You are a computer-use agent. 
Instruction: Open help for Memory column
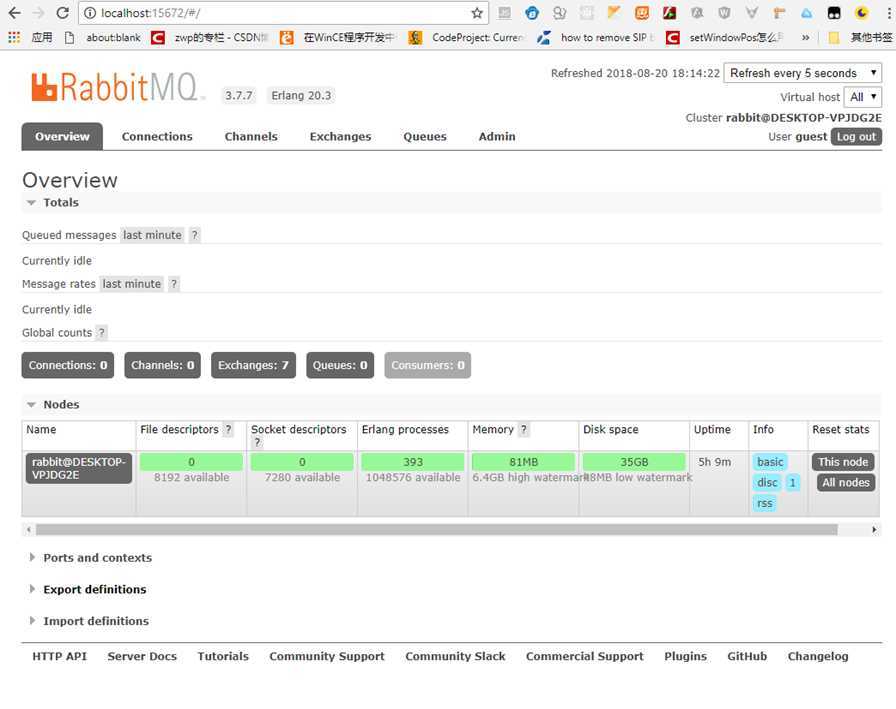coord(523,429)
